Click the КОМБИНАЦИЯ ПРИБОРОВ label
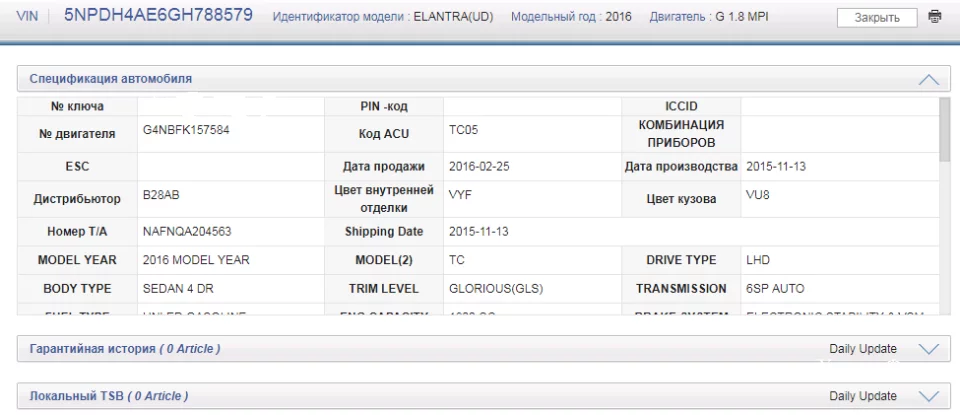The image size is (960, 415). pos(681,134)
